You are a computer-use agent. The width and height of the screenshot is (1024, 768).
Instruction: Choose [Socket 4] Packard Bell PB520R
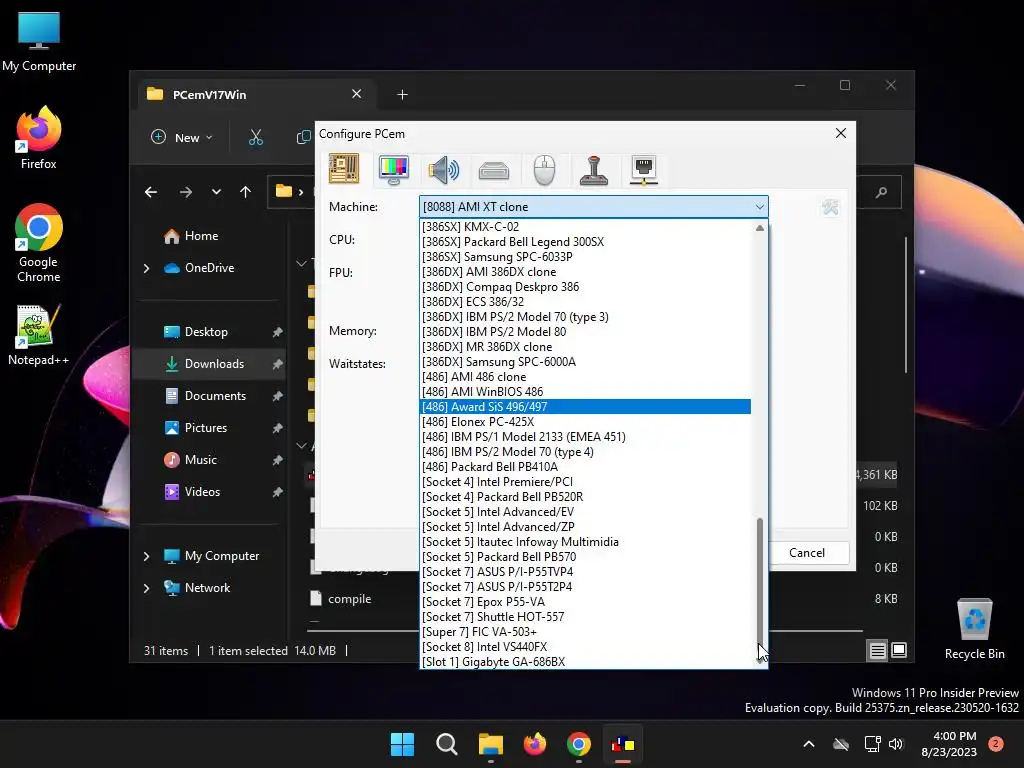click(585, 497)
